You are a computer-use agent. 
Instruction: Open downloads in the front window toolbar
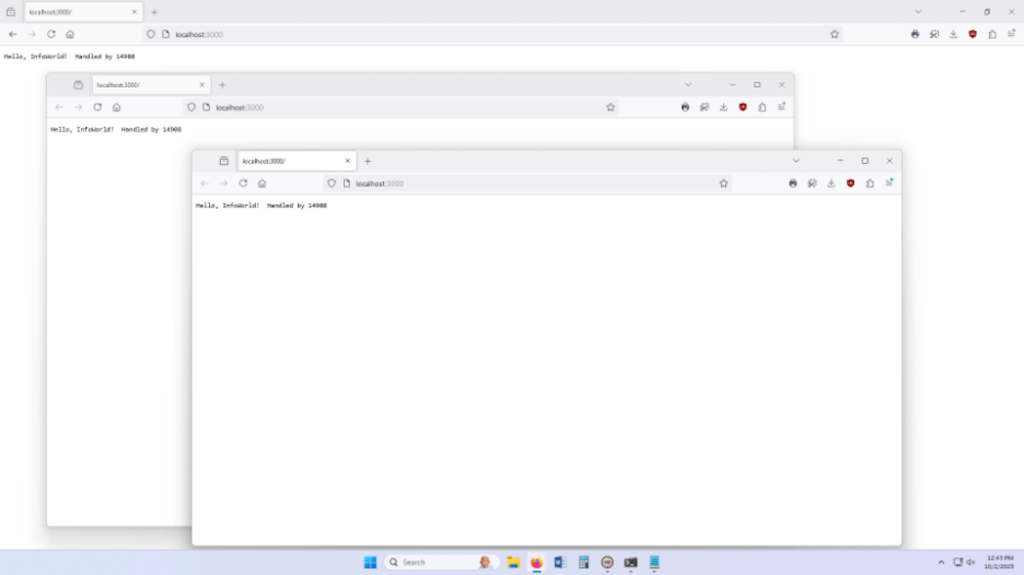[831, 184]
